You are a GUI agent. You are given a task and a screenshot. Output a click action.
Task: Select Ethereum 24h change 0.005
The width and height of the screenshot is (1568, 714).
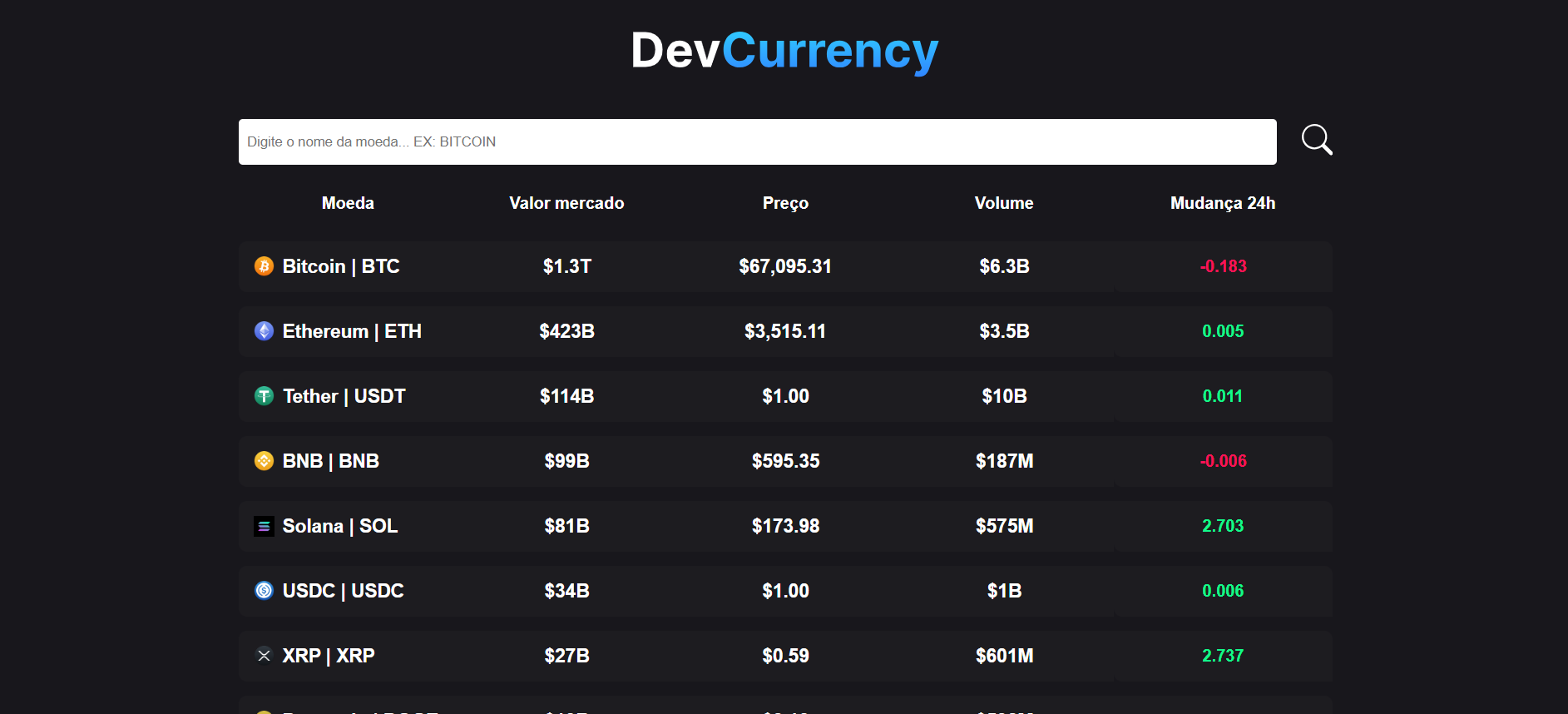tap(1223, 331)
